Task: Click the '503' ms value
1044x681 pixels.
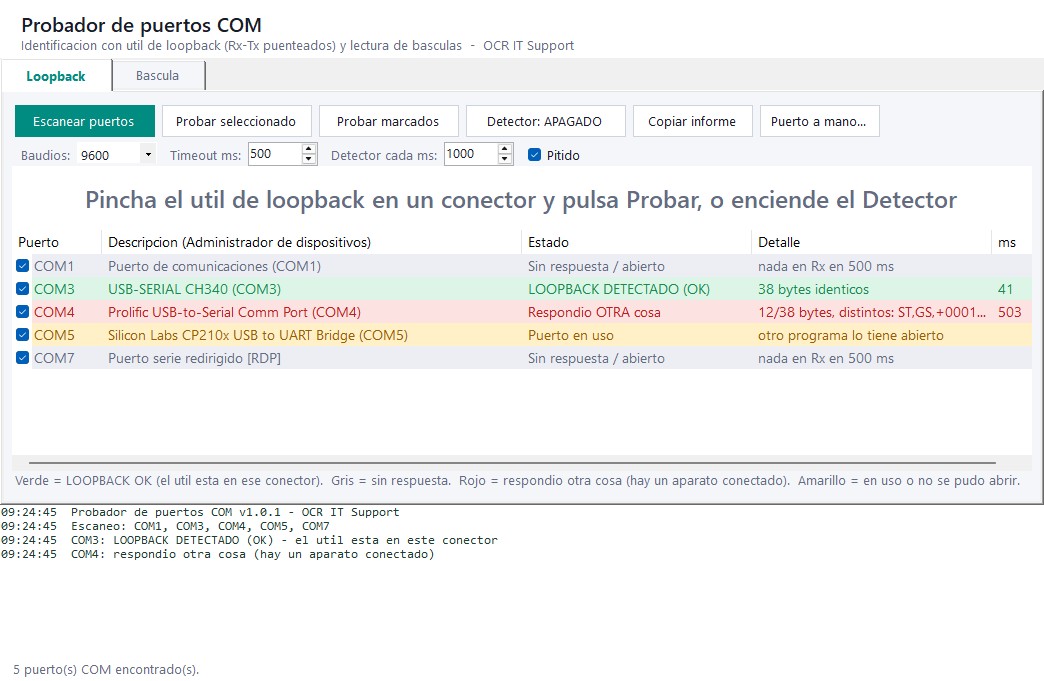Action: (x=1009, y=312)
